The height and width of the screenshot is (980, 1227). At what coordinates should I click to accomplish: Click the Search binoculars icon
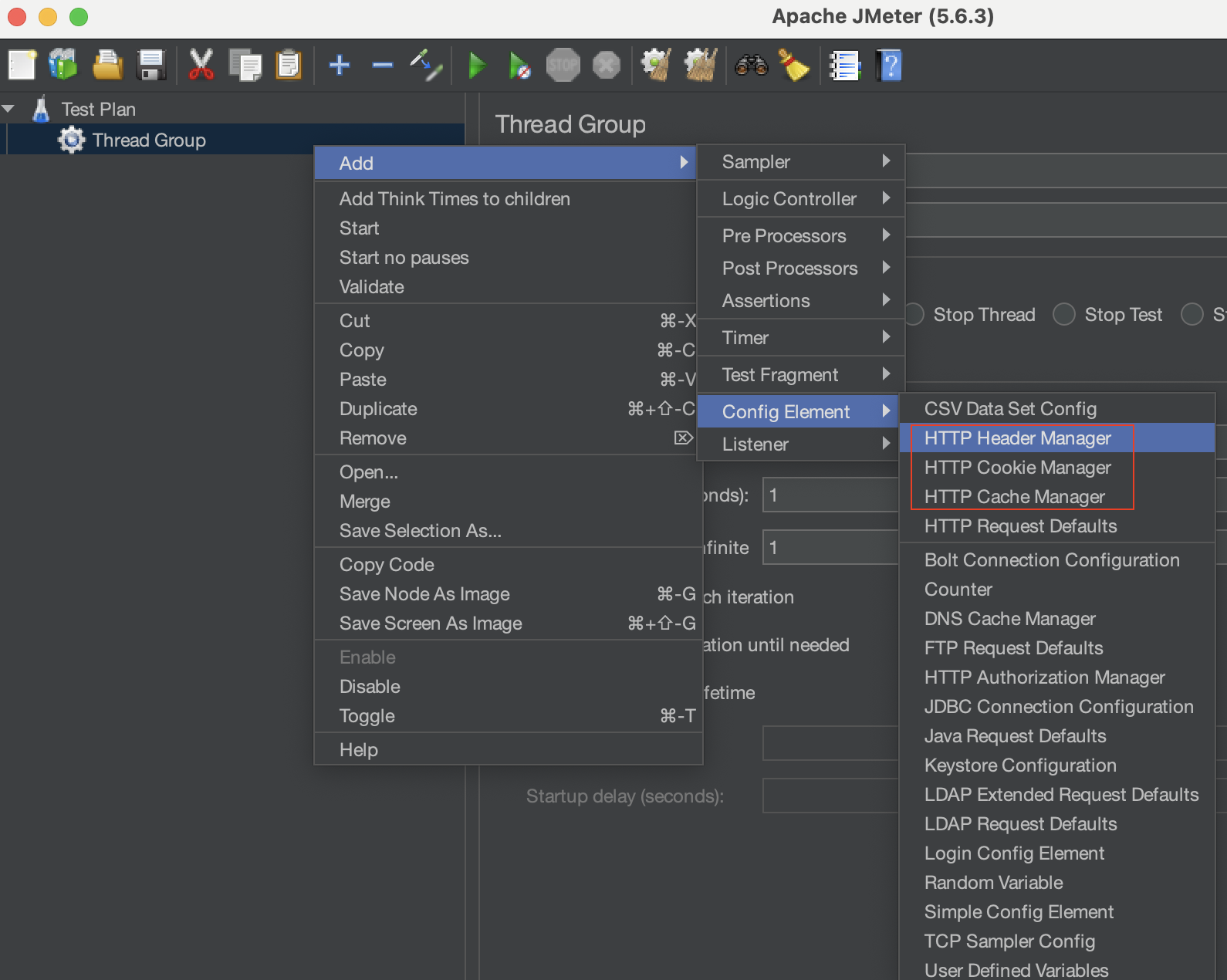(x=751, y=65)
